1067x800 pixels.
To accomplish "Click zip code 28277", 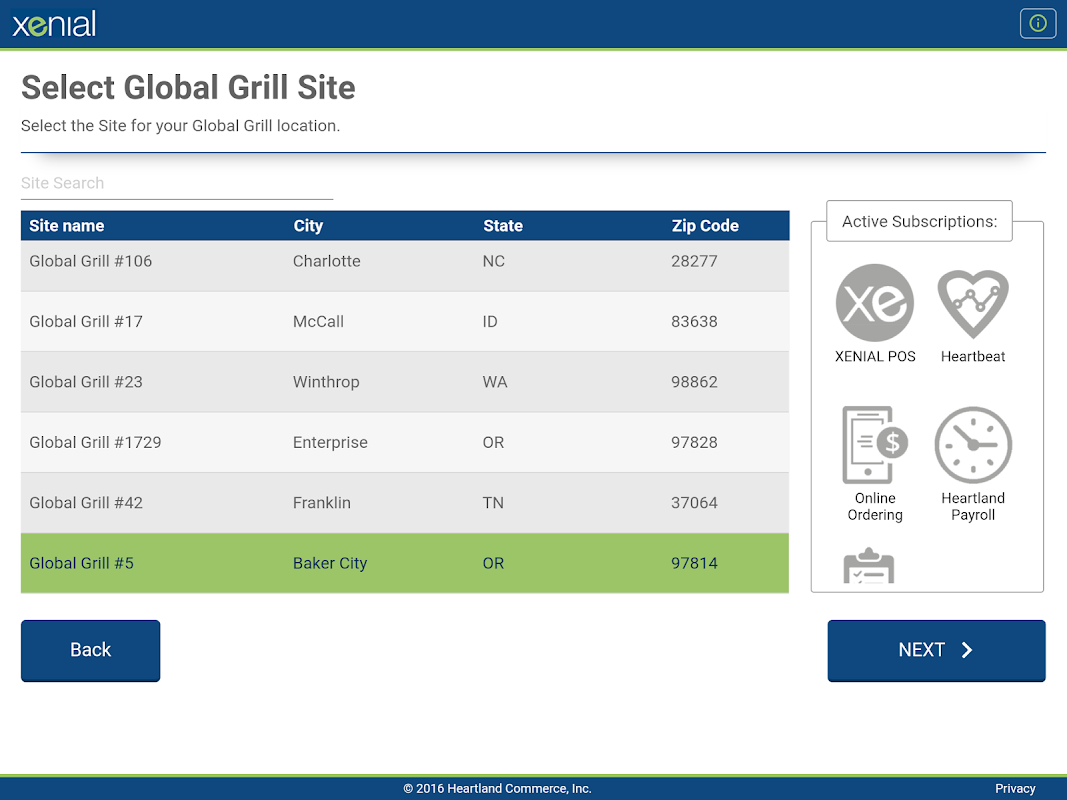I will (x=694, y=261).
